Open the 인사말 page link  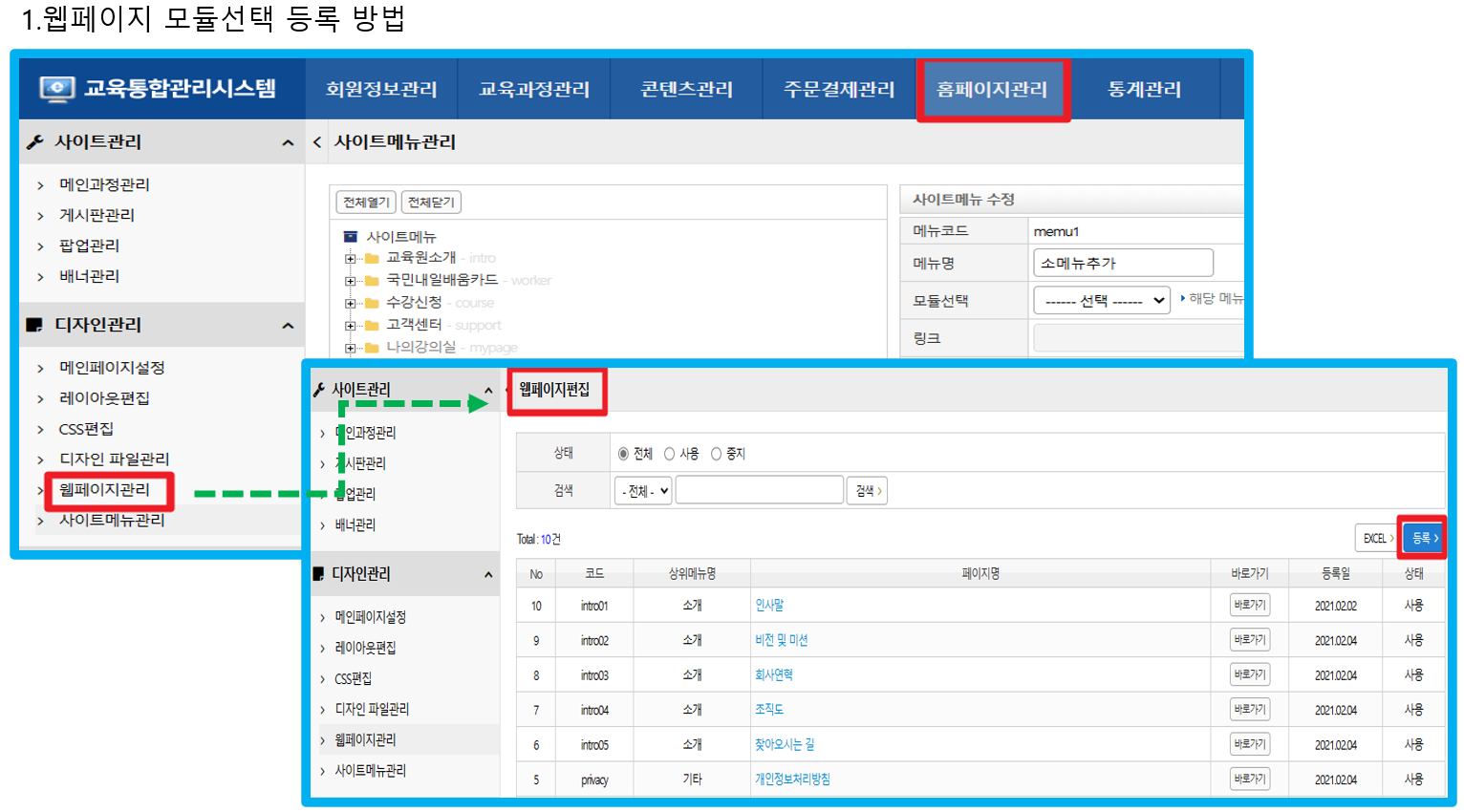click(x=769, y=606)
